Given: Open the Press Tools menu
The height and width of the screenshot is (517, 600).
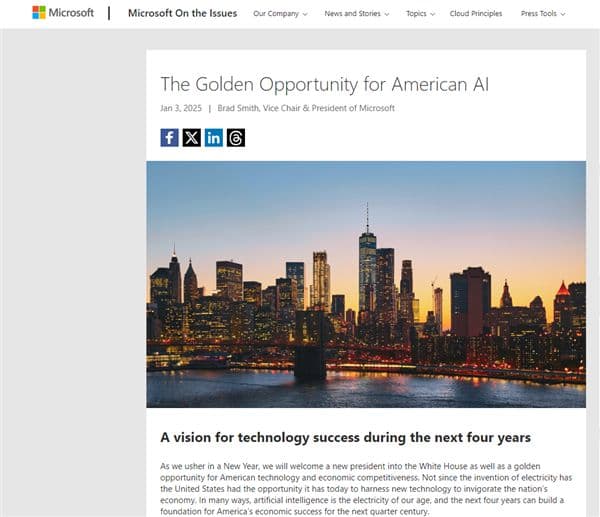Looking at the screenshot, I should point(542,14).
